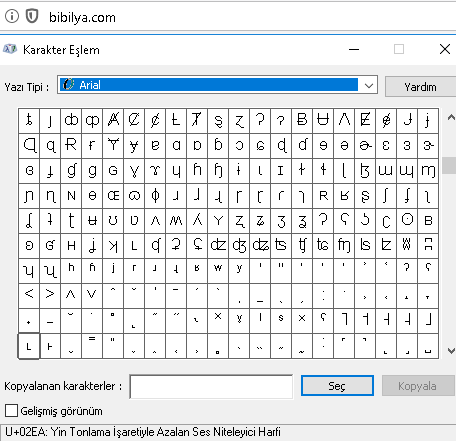Select the rams horn (ɤ) character cell

[155, 170]
